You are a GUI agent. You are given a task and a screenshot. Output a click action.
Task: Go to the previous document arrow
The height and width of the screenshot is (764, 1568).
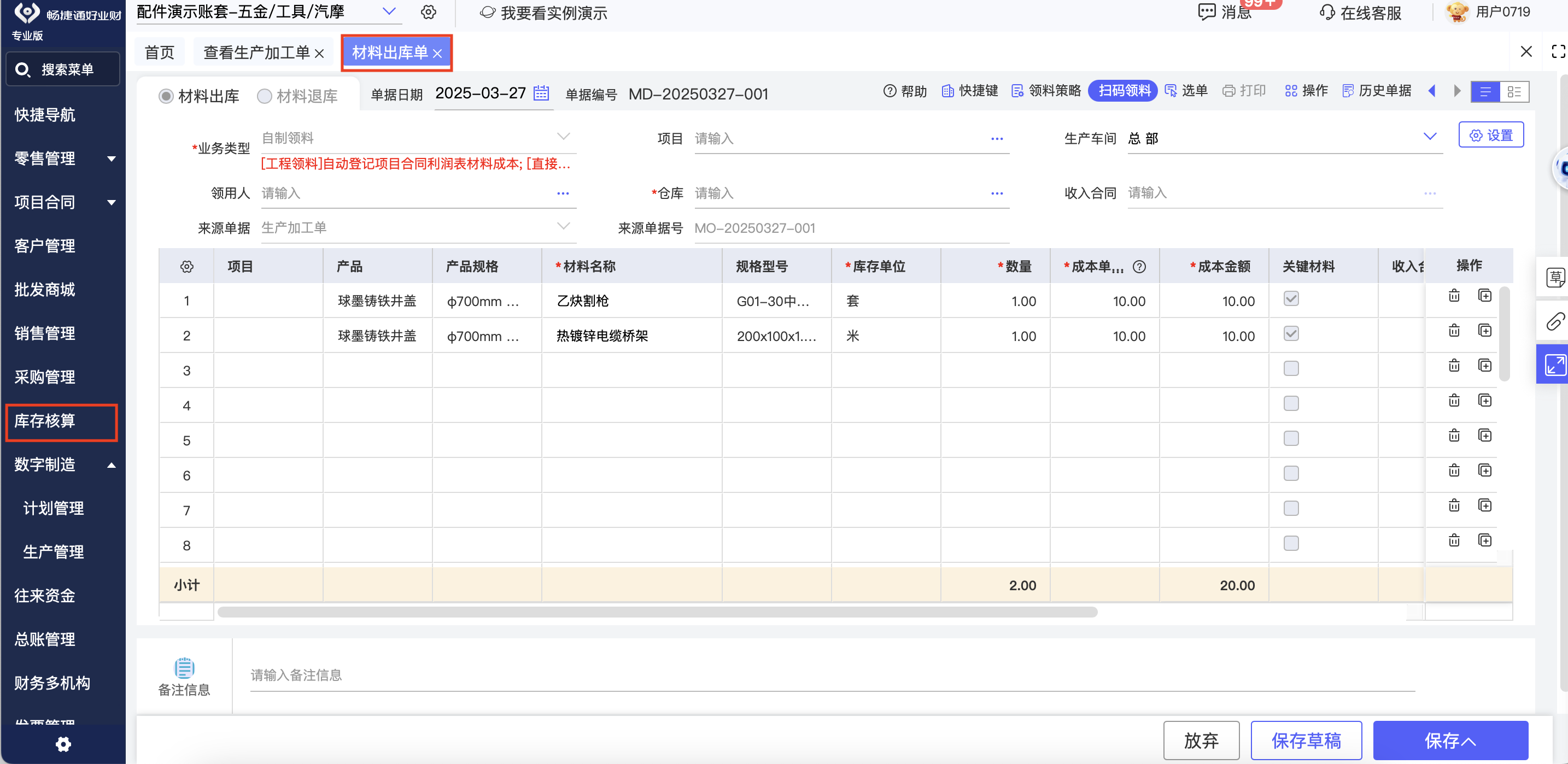[x=1432, y=91]
